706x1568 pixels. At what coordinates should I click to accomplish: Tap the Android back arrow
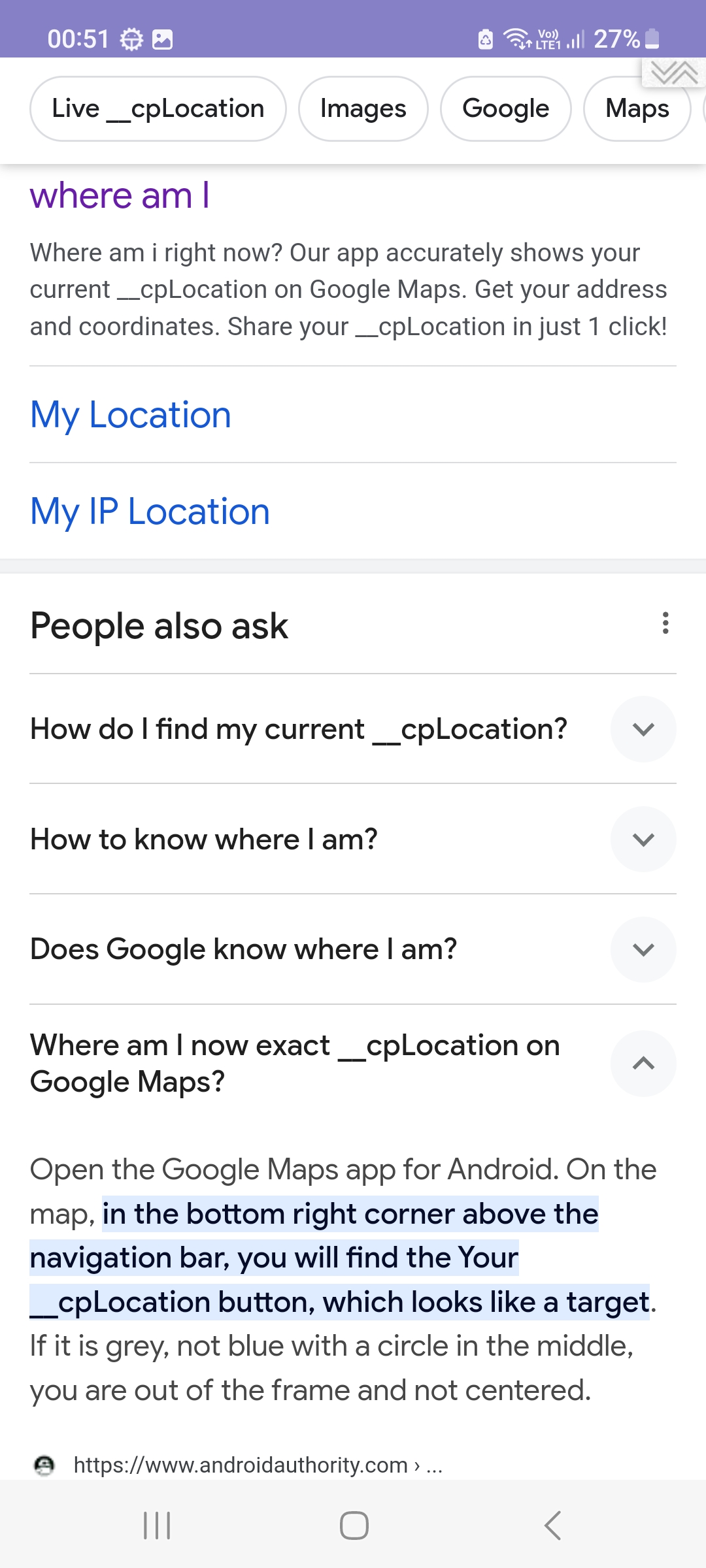pyautogui.click(x=552, y=1526)
